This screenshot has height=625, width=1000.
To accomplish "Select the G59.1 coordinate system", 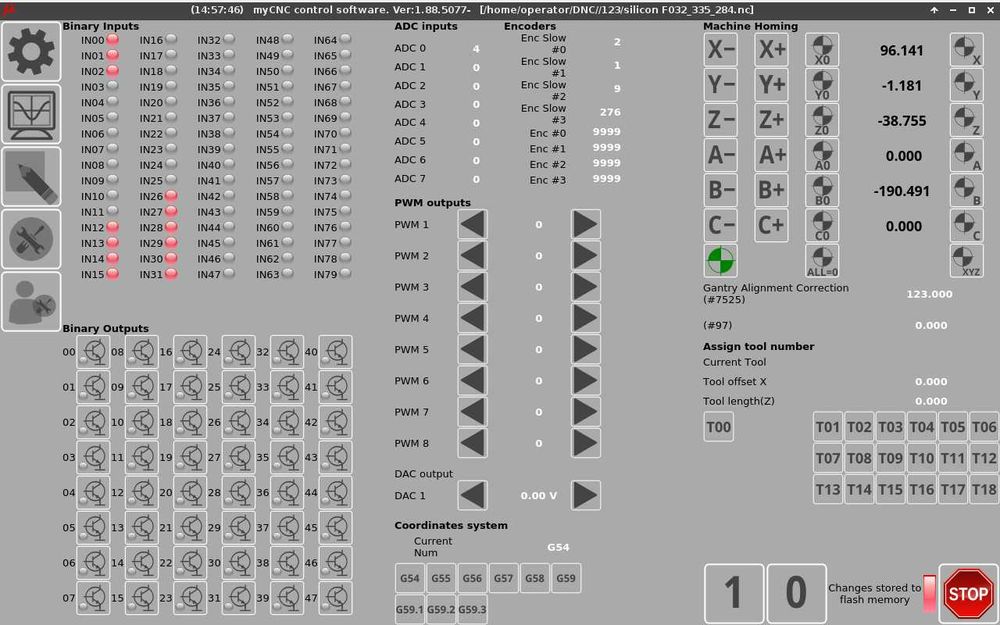I will (x=409, y=609).
